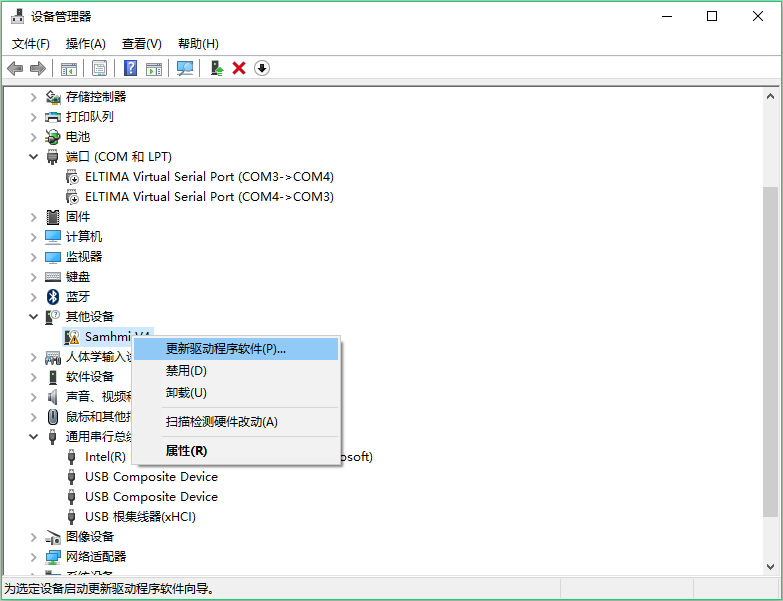The height and width of the screenshot is (601, 783).
Task: Click the Bluetooth device category icon
Action: tap(53, 296)
